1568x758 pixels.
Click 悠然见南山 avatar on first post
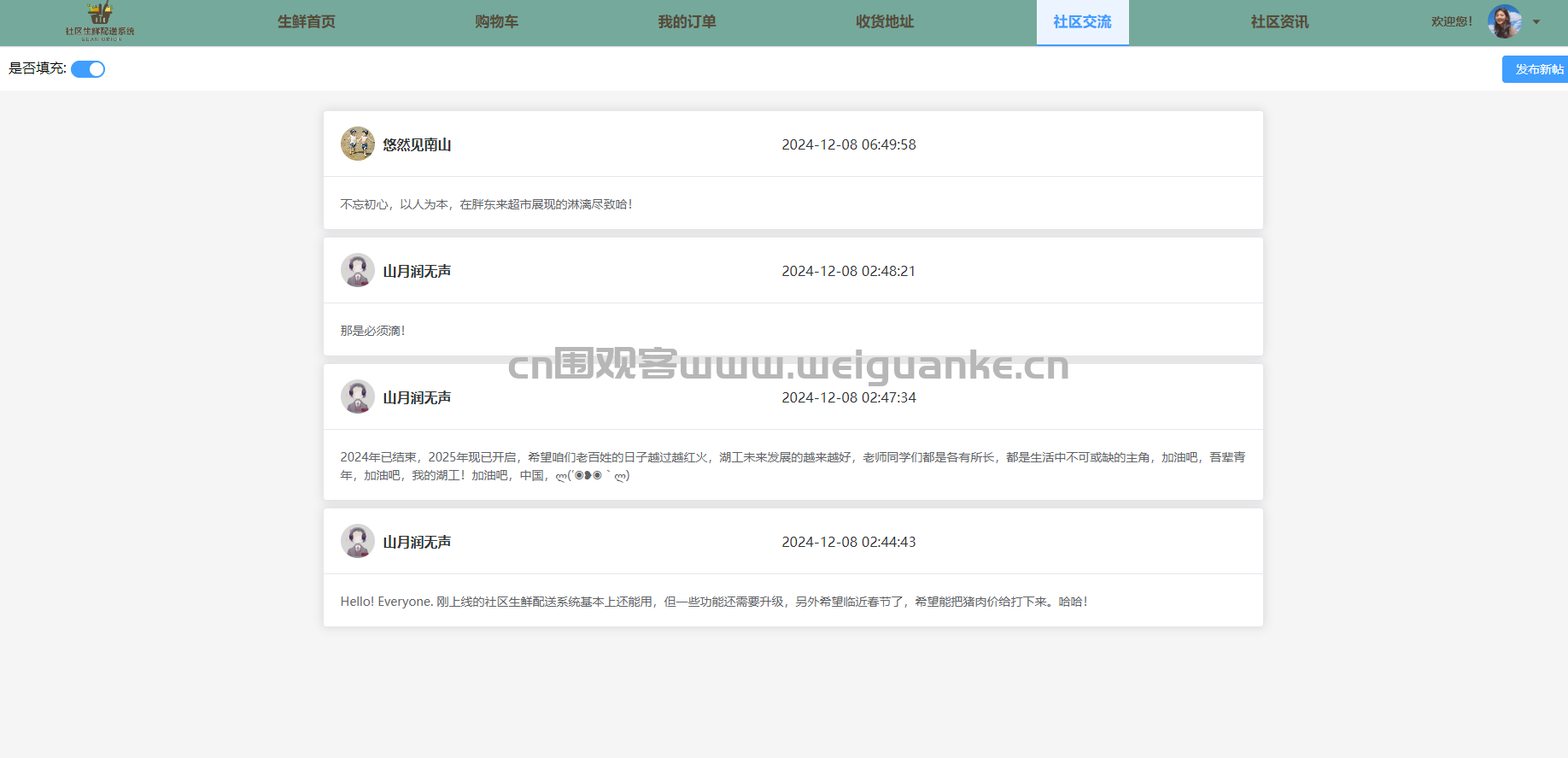click(357, 144)
